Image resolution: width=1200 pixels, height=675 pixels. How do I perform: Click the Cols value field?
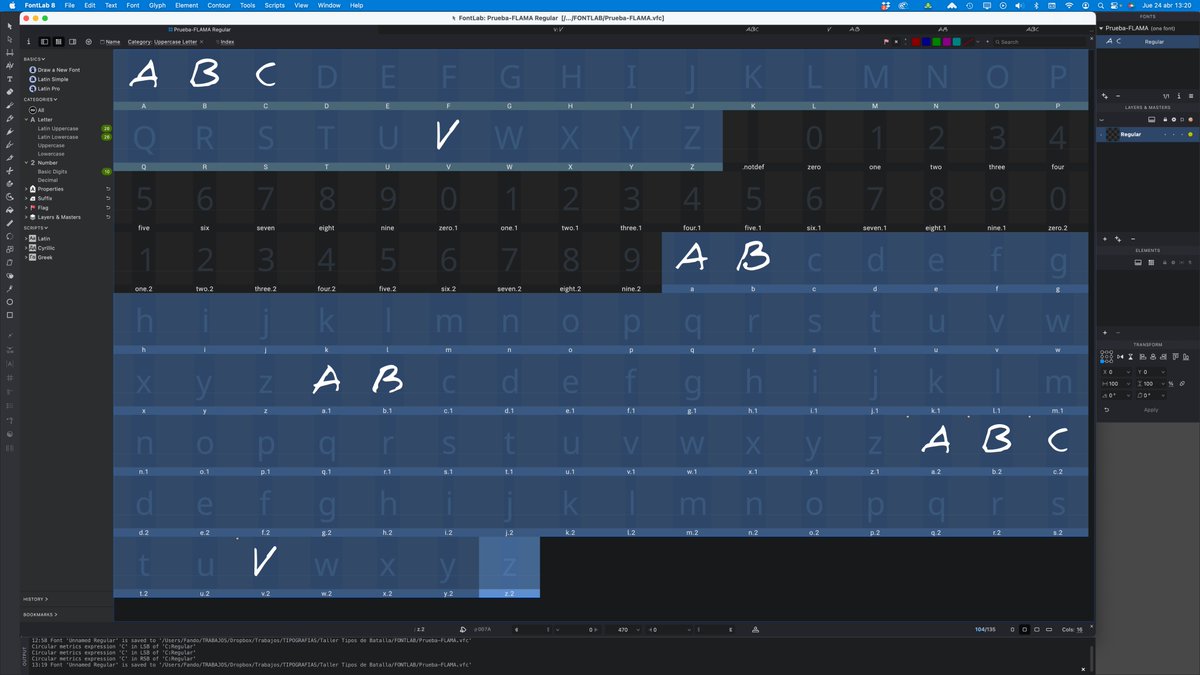(x=1080, y=629)
